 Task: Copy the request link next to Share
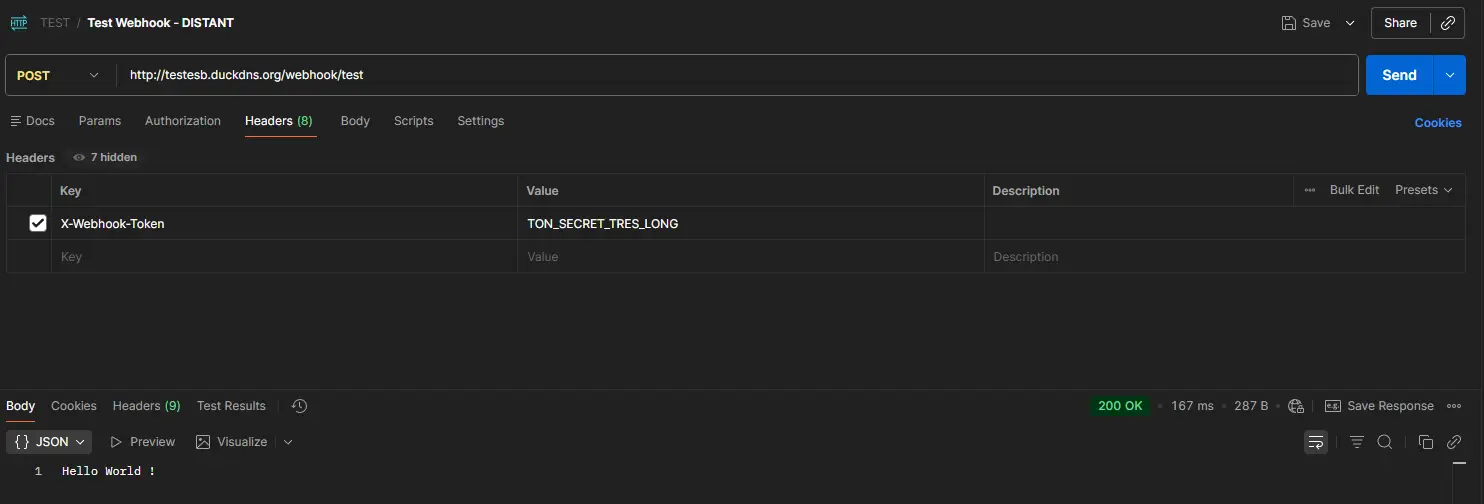point(1447,23)
